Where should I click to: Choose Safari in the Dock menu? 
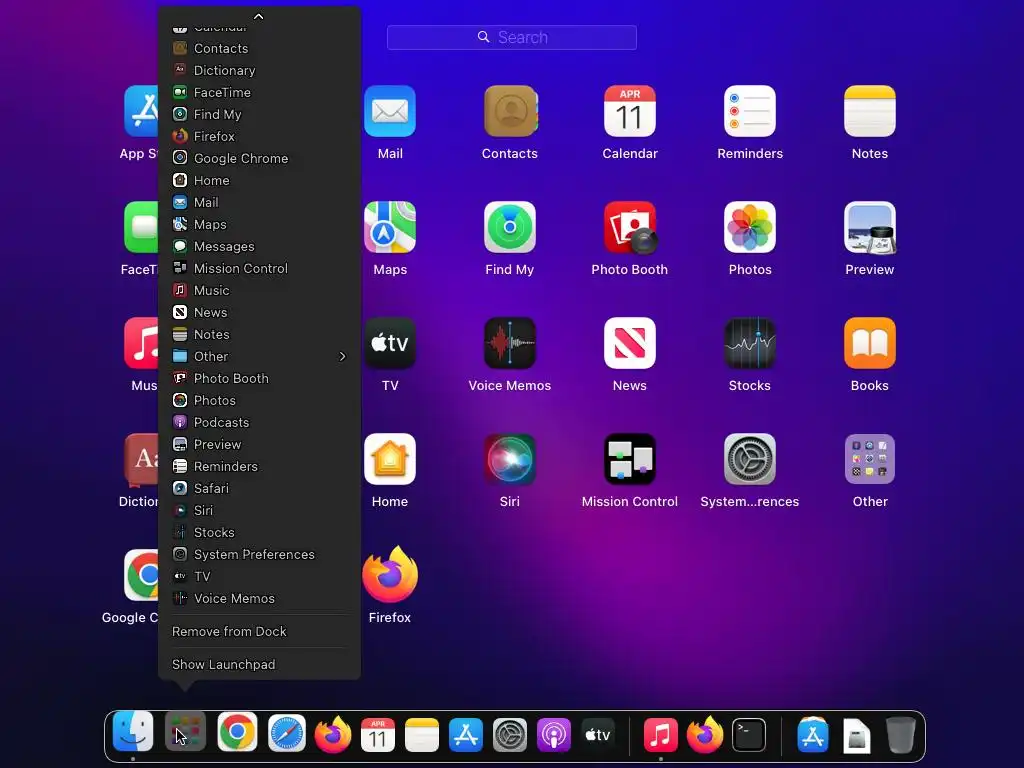(259, 488)
